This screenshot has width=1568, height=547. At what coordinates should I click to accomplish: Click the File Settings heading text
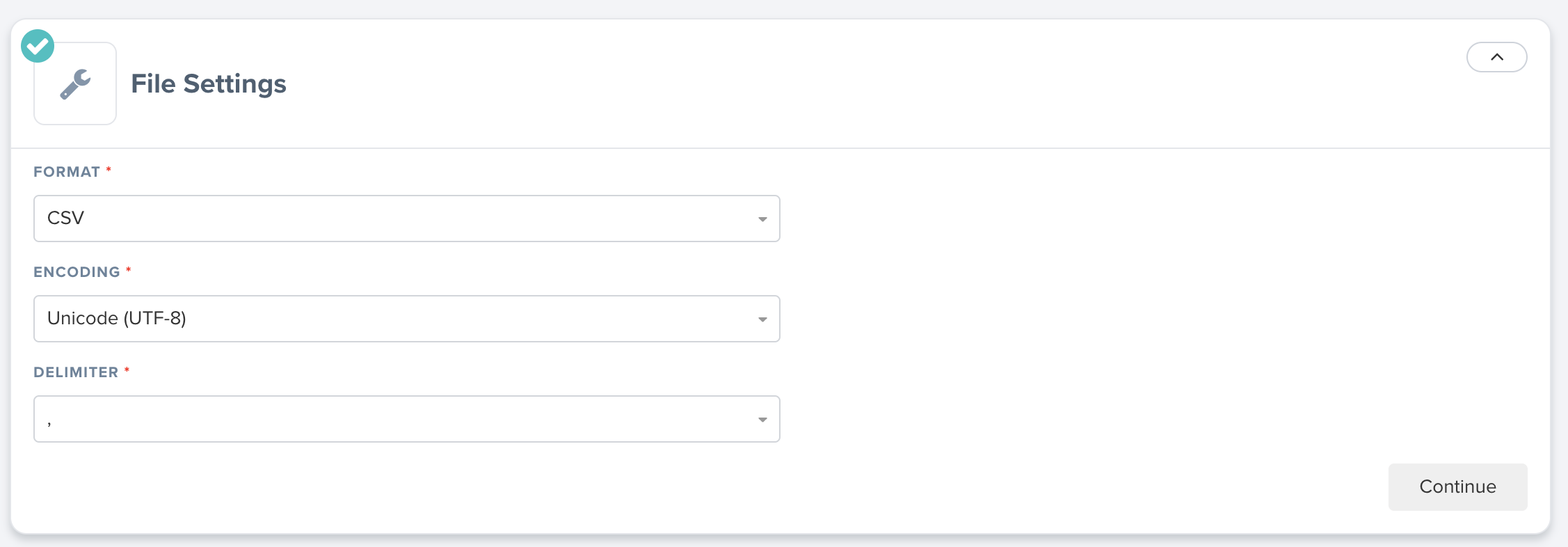coord(209,84)
